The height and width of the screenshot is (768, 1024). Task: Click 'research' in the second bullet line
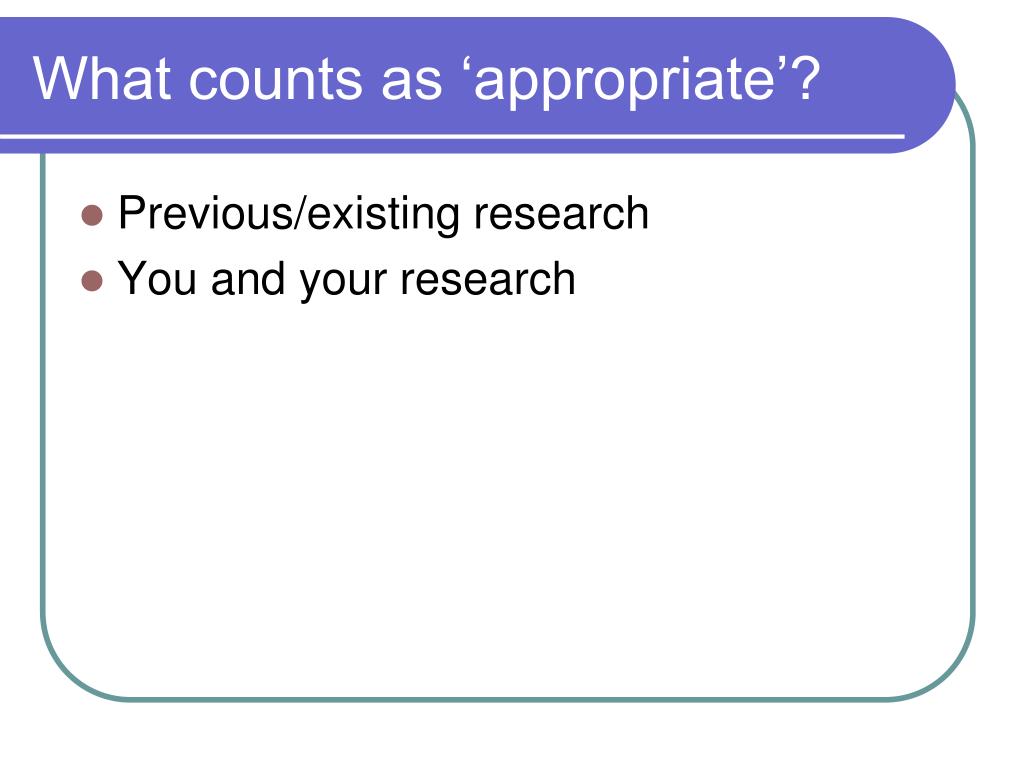tap(488, 278)
